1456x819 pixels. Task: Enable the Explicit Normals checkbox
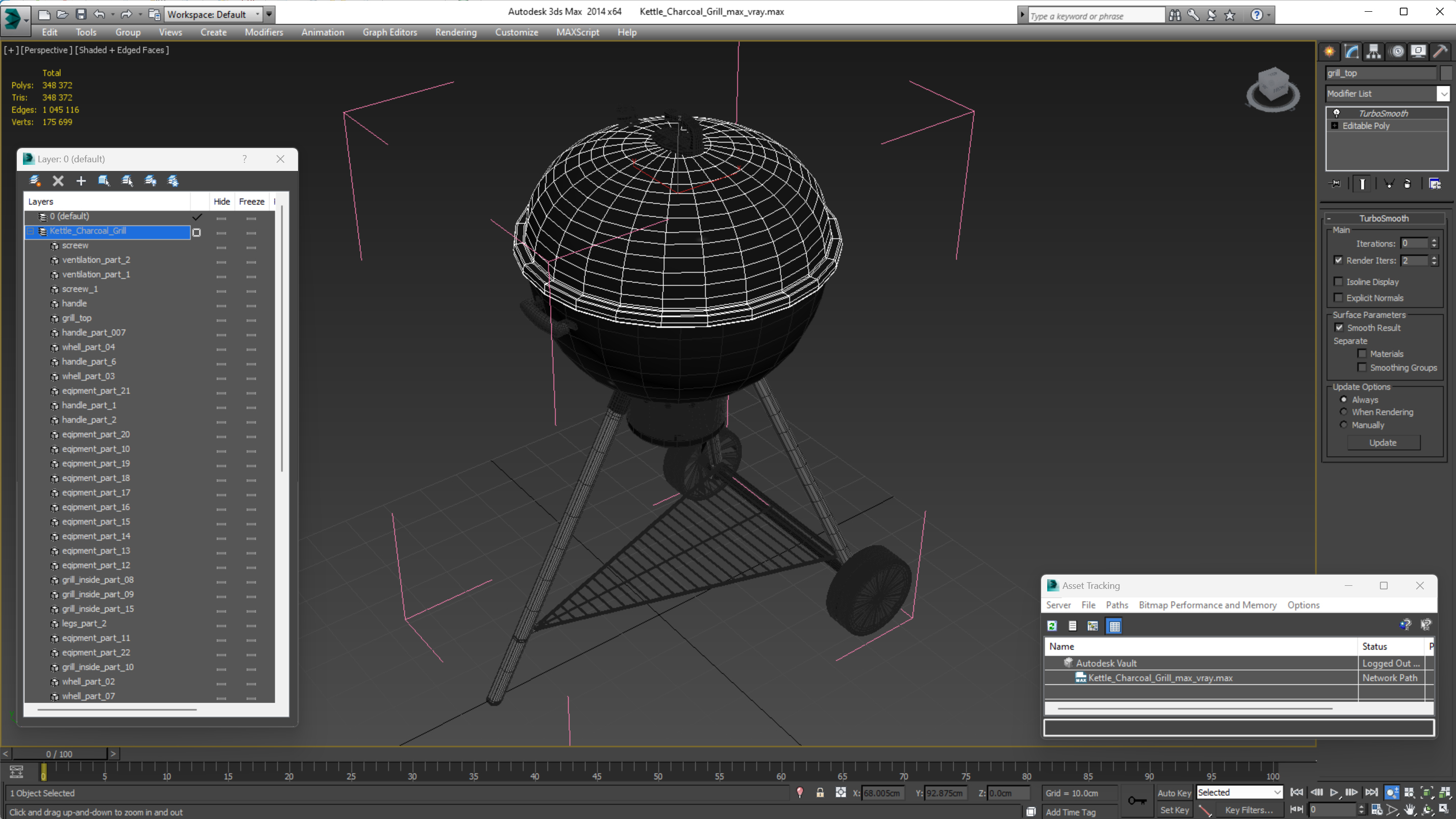[1338, 297]
